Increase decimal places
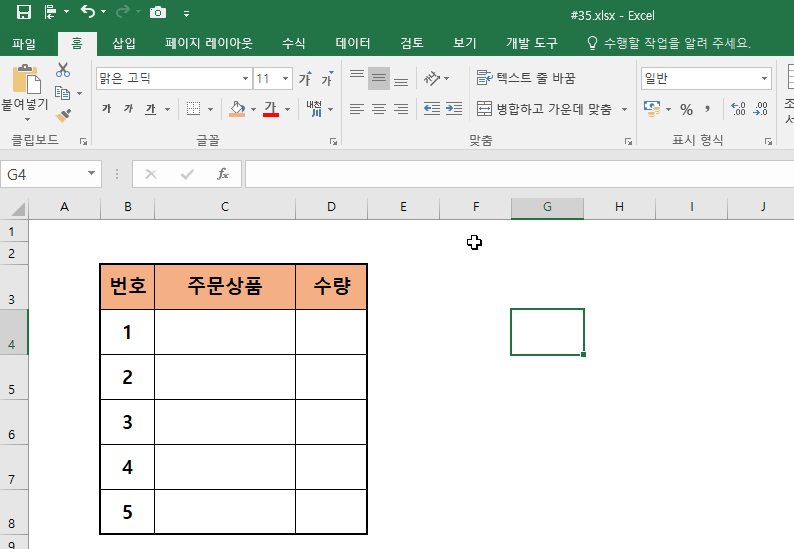 (738, 109)
